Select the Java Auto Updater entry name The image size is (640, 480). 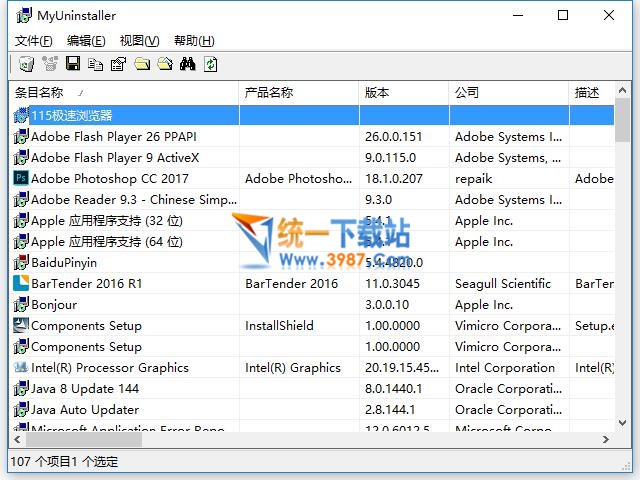(x=85, y=409)
